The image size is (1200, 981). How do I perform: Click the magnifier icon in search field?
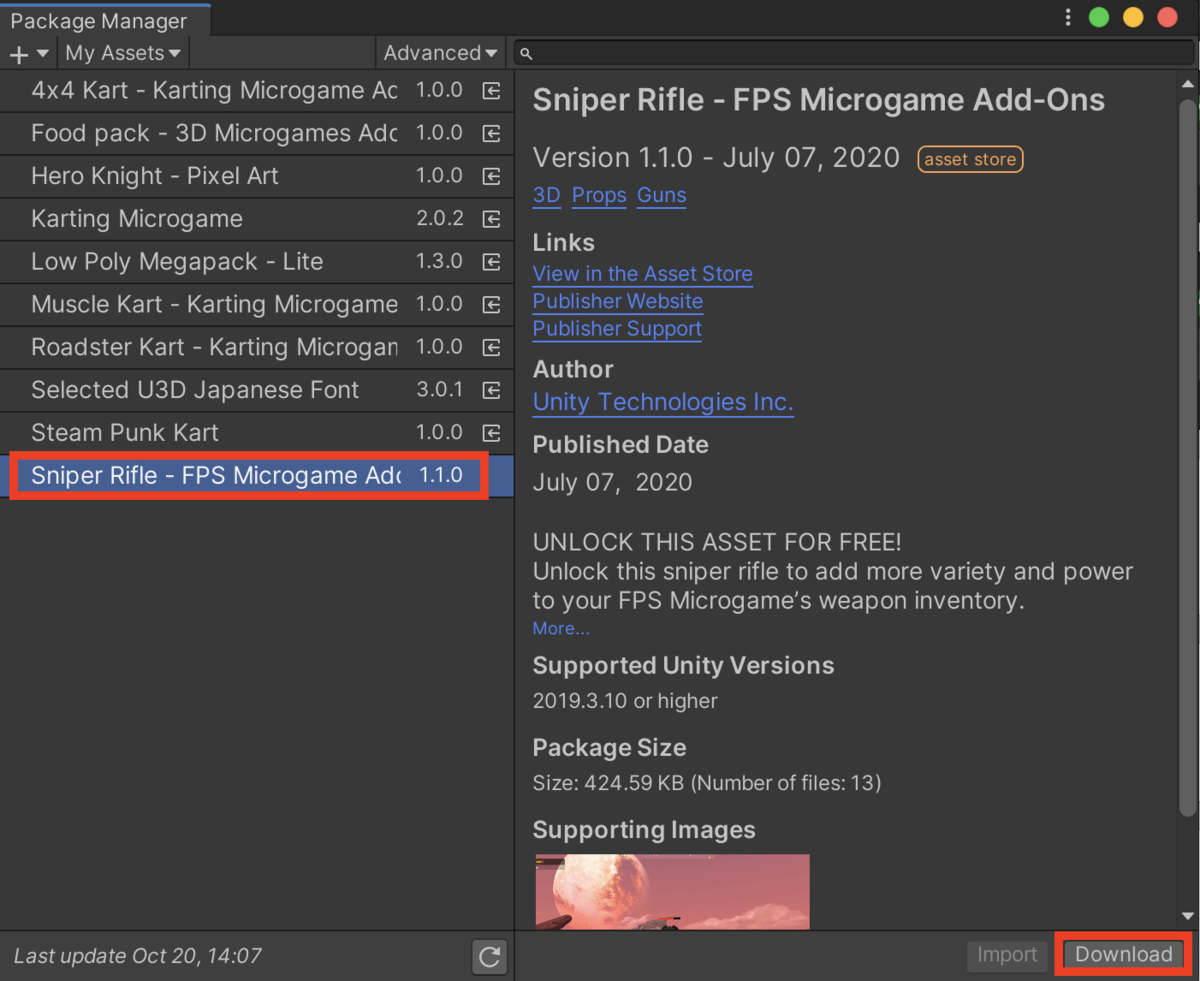[x=527, y=54]
